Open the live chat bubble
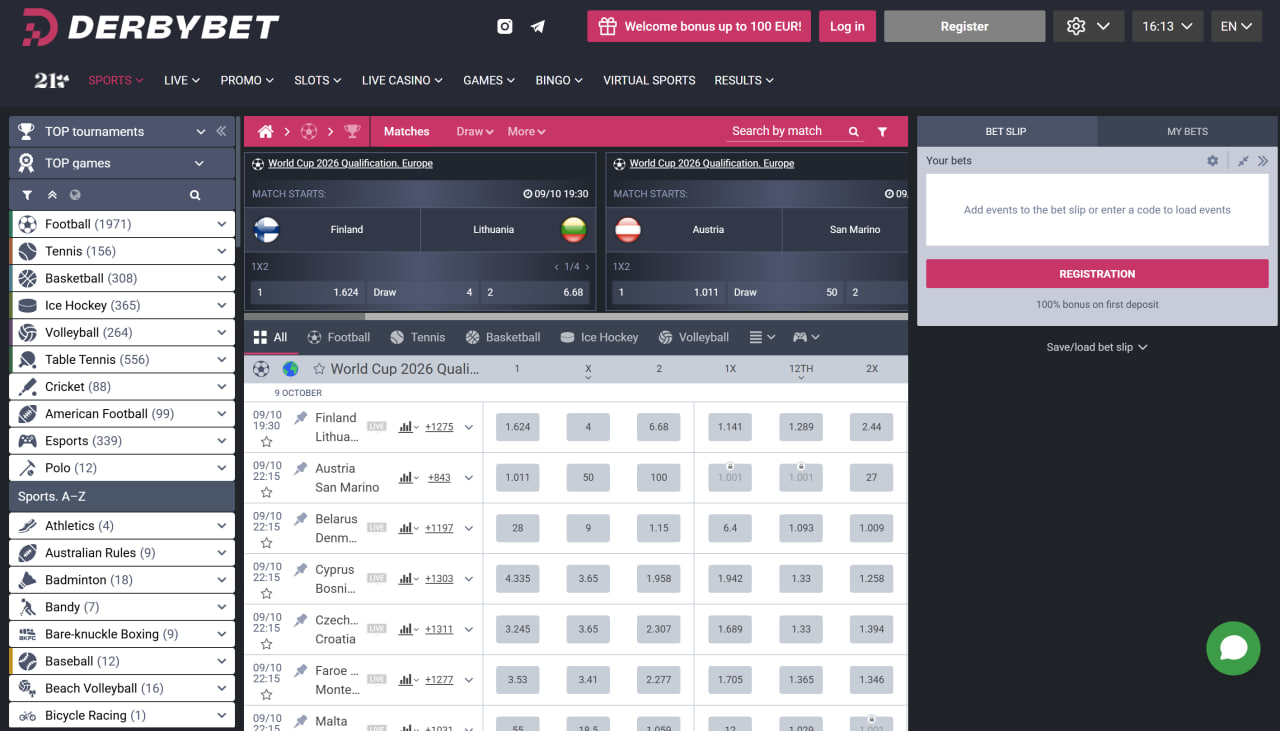The image size is (1280, 731). (1233, 648)
